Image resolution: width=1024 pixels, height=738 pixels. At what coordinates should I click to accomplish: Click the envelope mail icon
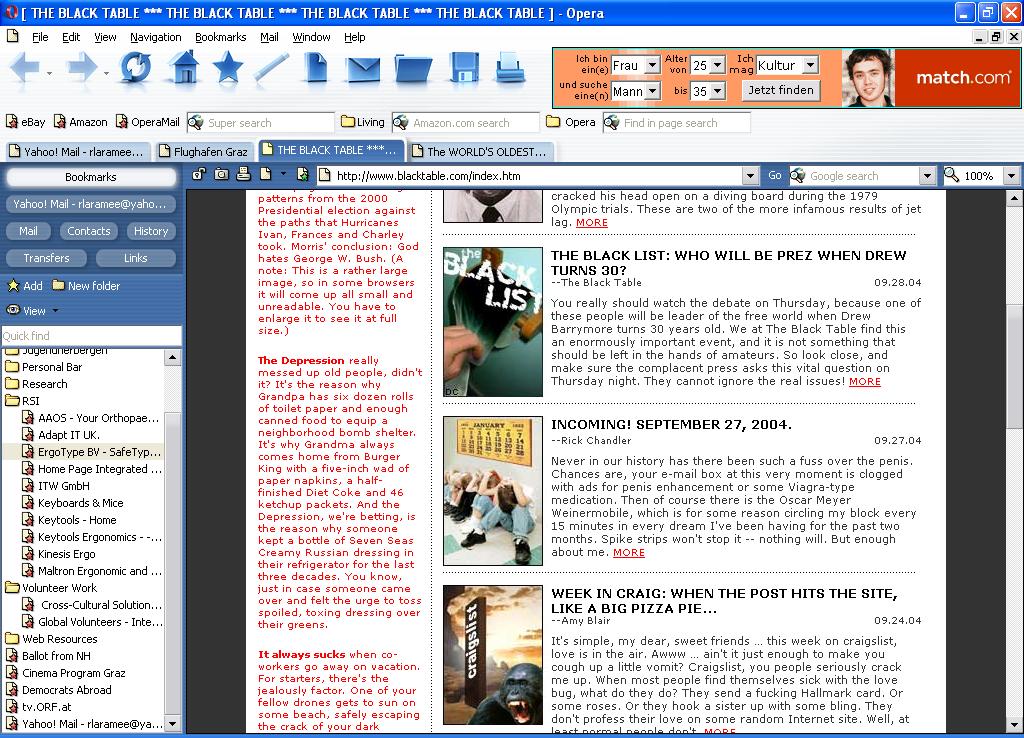(x=363, y=69)
